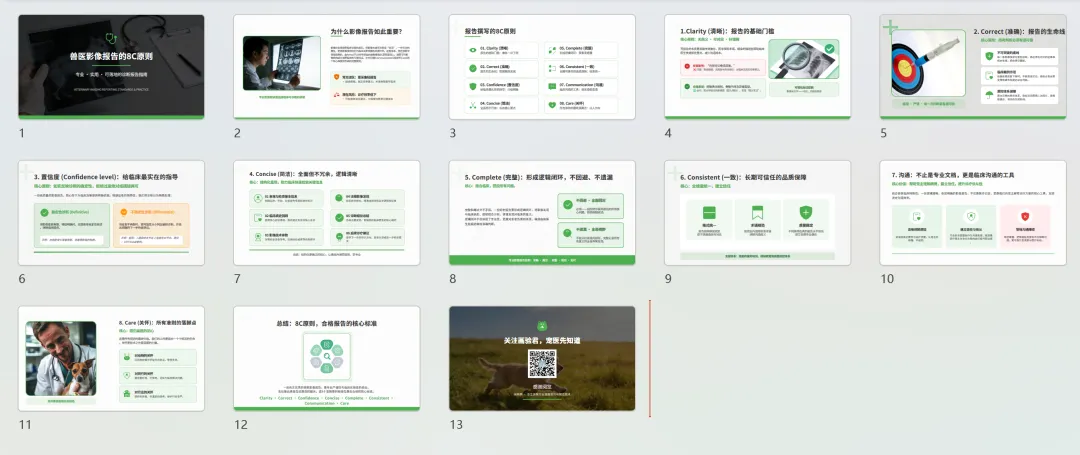Click slide number label 7
The width and height of the screenshot is (1080, 455).
(237, 279)
